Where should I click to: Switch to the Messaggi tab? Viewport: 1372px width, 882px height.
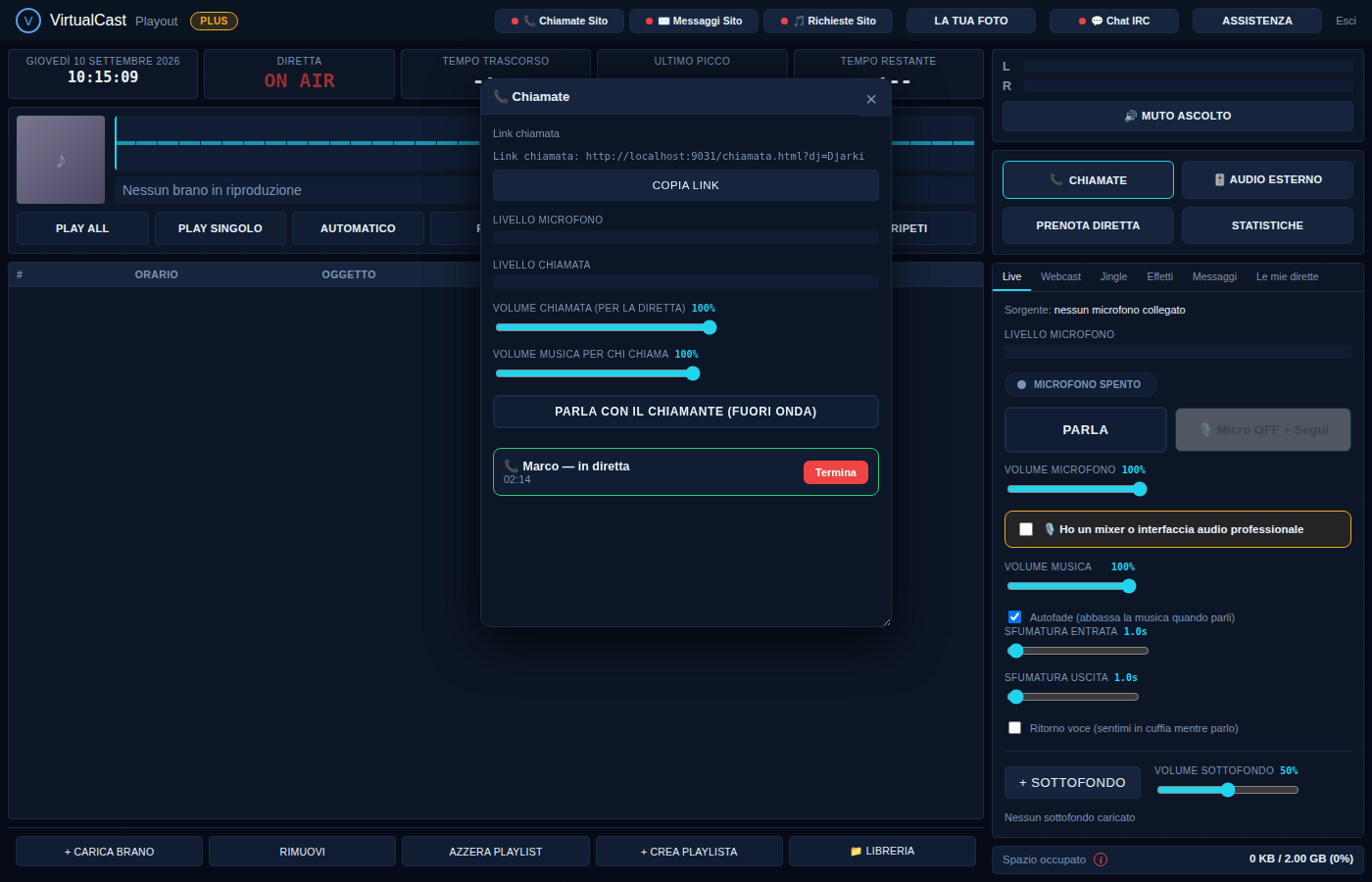click(1214, 276)
